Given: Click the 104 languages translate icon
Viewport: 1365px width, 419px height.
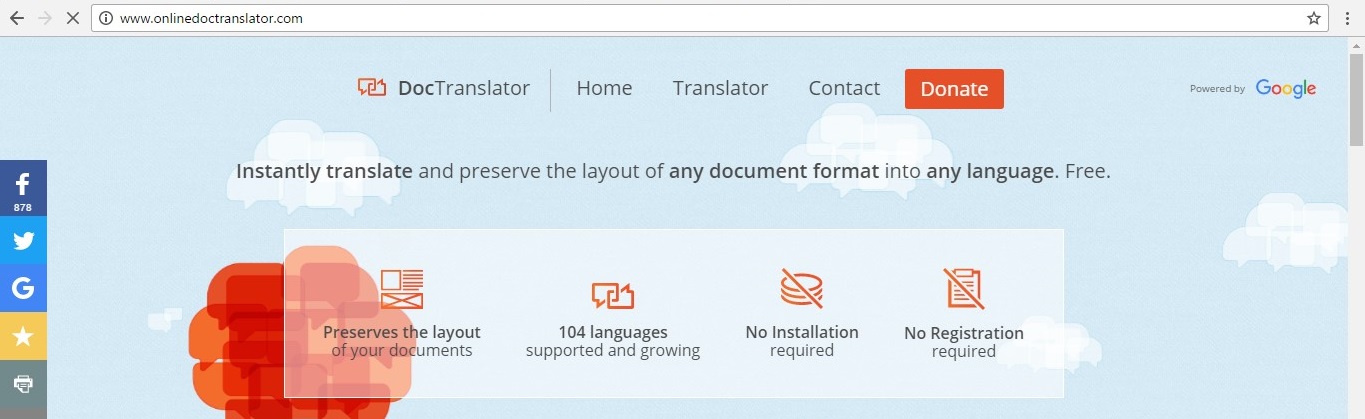Looking at the screenshot, I should [x=613, y=295].
